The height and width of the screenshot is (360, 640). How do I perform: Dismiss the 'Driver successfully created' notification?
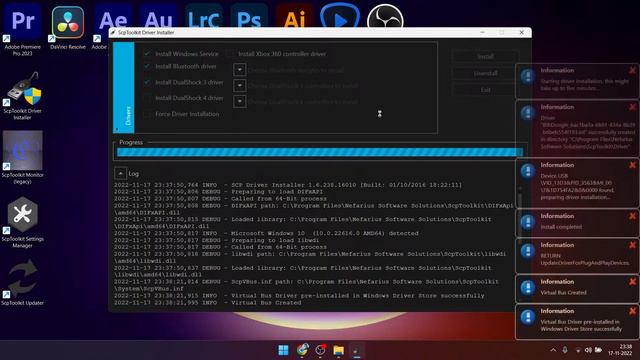click(x=632, y=107)
